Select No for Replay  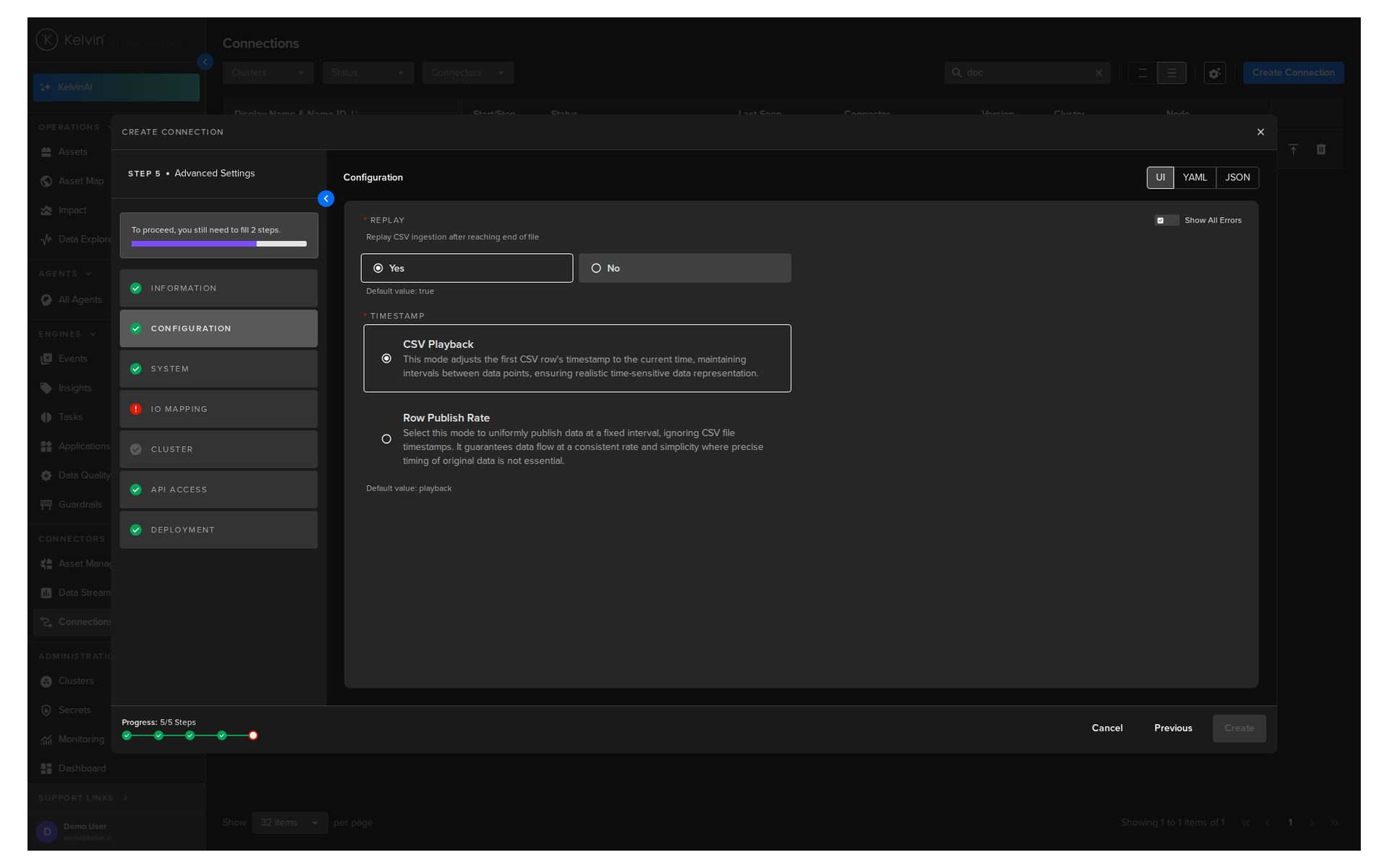[685, 268]
